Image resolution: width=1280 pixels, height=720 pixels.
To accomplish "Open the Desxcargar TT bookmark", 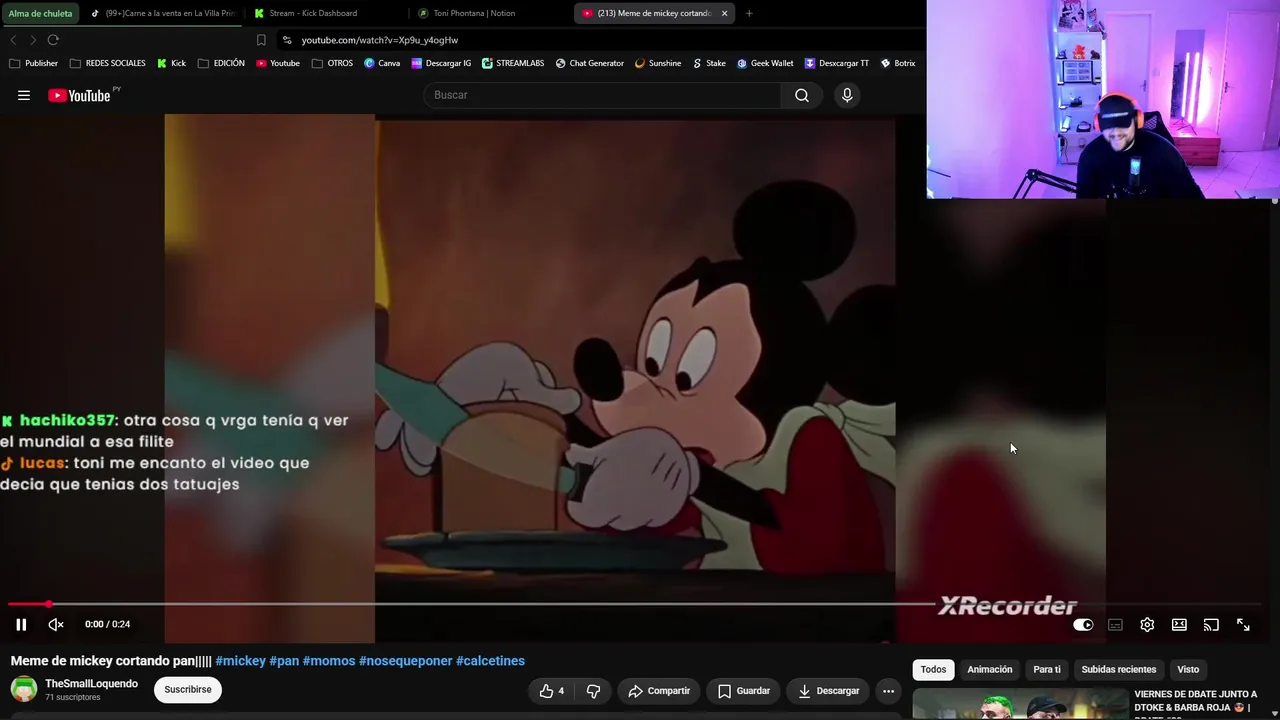I will pos(837,63).
